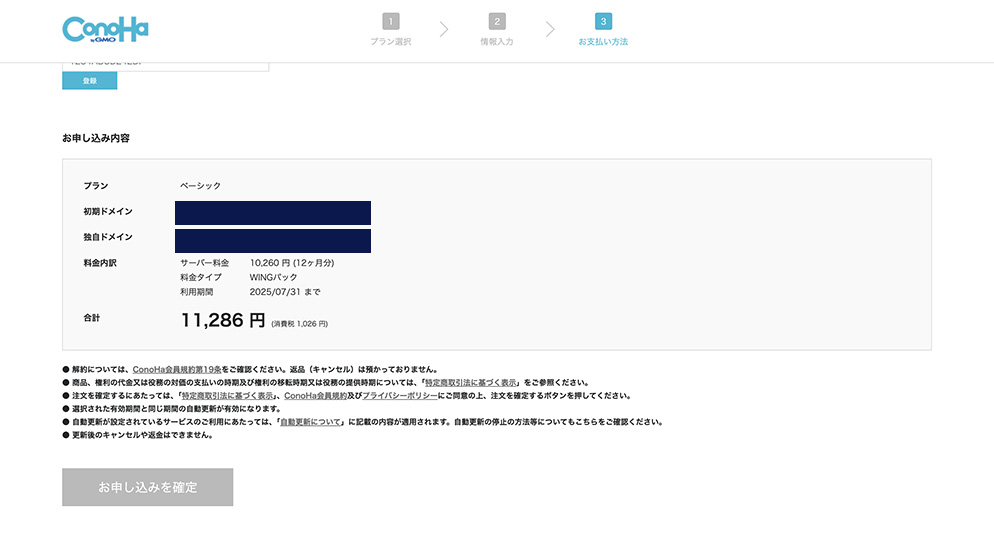Screen dimensions: 994x534
Task: Click the 独自ドメイン label
Action: (108, 237)
